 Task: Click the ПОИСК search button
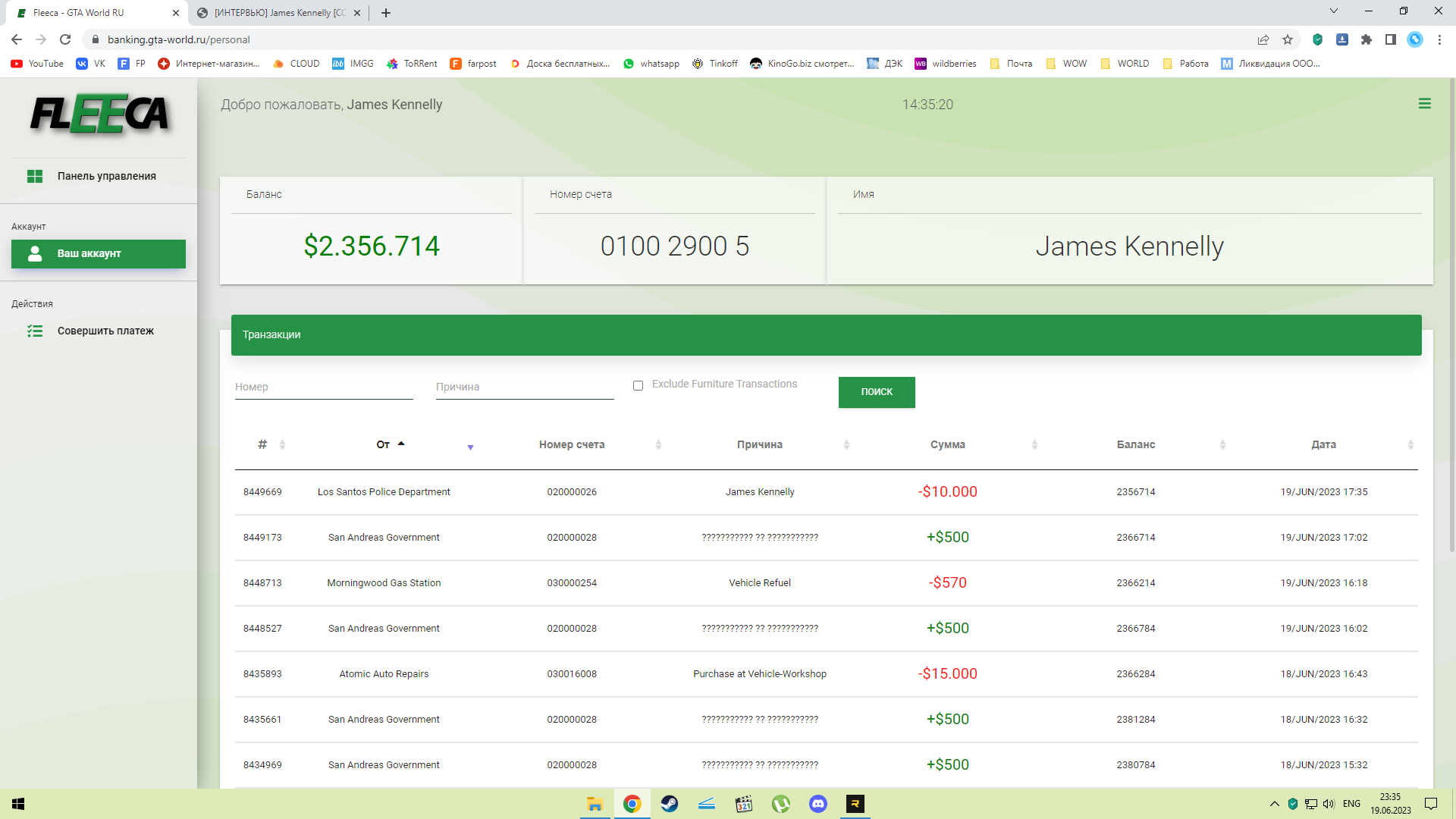(877, 392)
